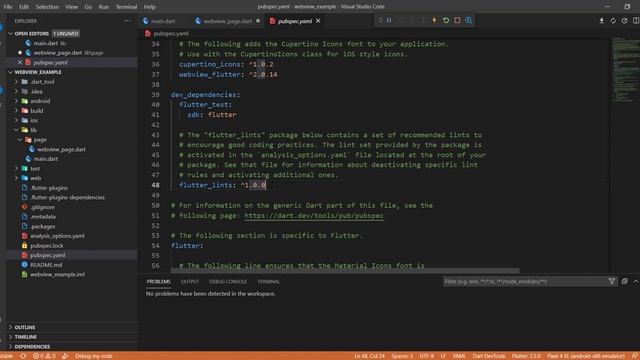Expand the test folder
This screenshot has width=640, height=360.
35,169
